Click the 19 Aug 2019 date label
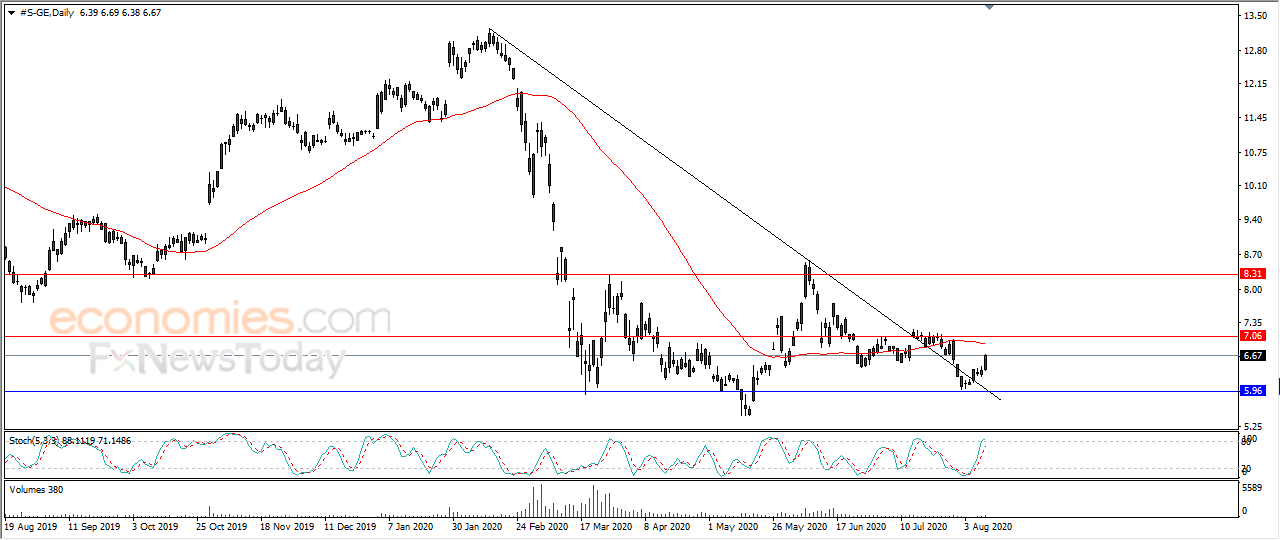Screen dimensions: 1280x540 [x=29, y=525]
